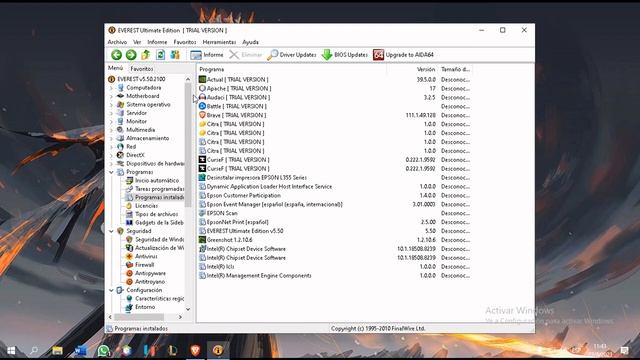Open the Favoritos menu in the menu bar
Viewport: 640px width, 360px height.
[185, 42]
